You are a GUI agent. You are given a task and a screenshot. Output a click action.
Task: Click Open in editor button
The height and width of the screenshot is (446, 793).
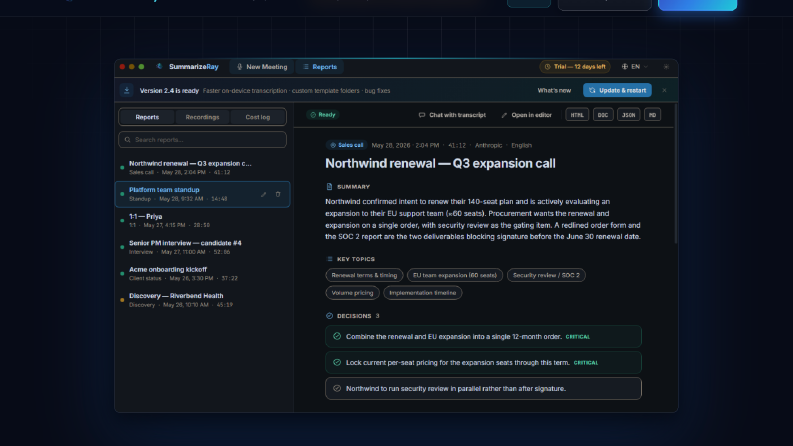pos(526,115)
